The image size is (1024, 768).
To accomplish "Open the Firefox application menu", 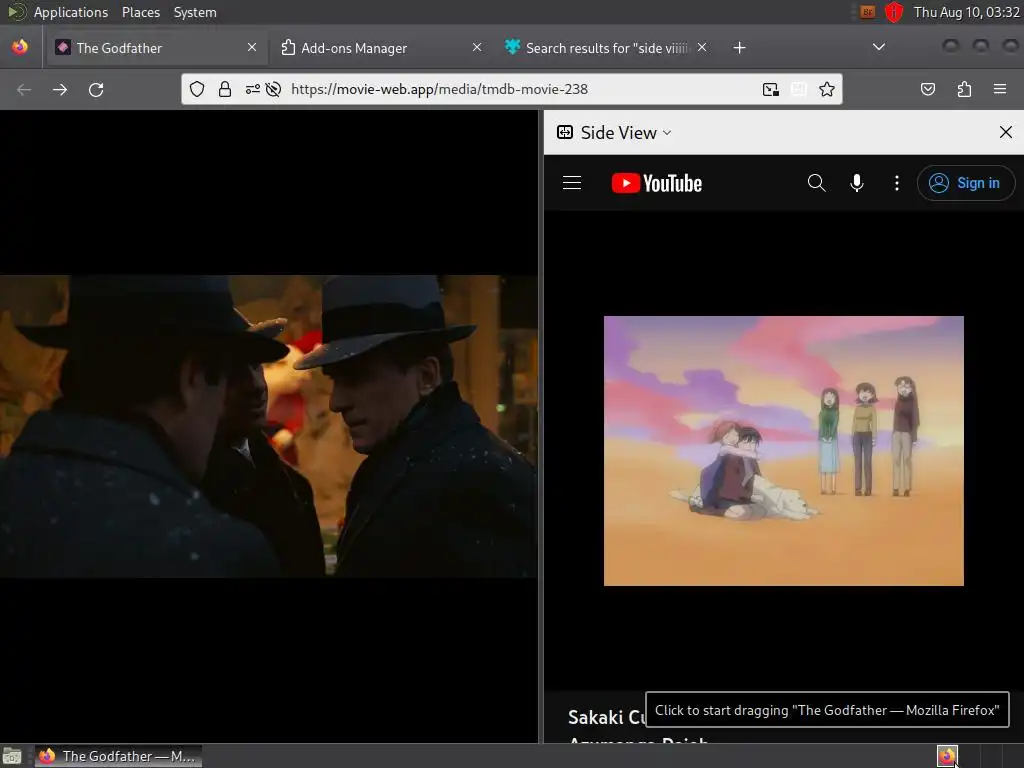I will [x=1000, y=89].
